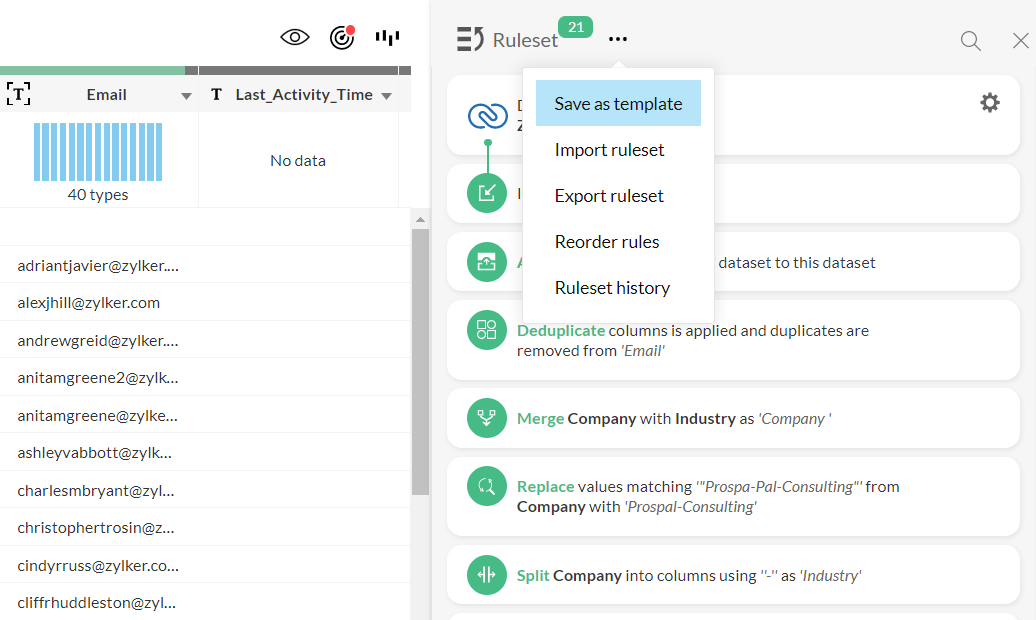Click the target matching icon with red dot

pyautogui.click(x=342, y=38)
